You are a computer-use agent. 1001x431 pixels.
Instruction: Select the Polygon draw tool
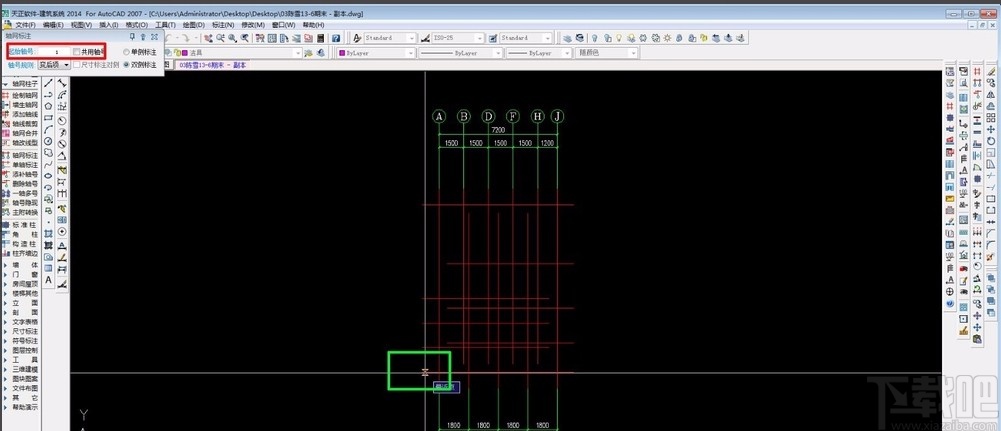point(48,106)
